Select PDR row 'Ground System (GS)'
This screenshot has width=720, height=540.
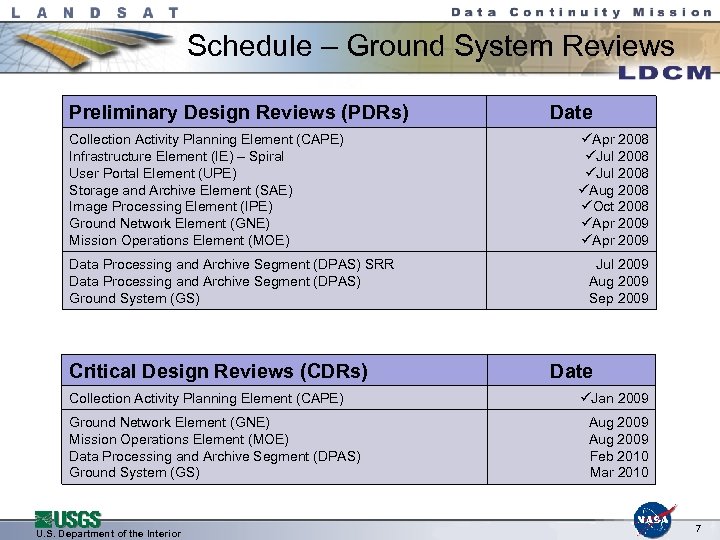click(134, 298)
